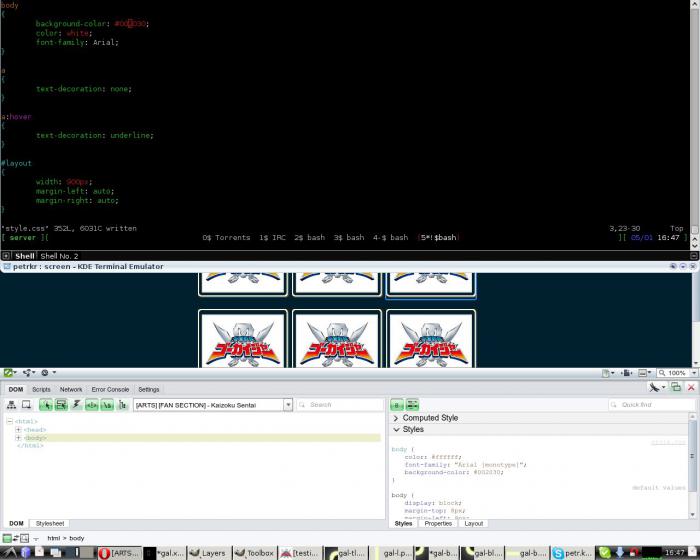Click the bottom-left Gokaiger logo thumbnail
This screenshot has width=700, height=560.
click(x=243, y=339)
